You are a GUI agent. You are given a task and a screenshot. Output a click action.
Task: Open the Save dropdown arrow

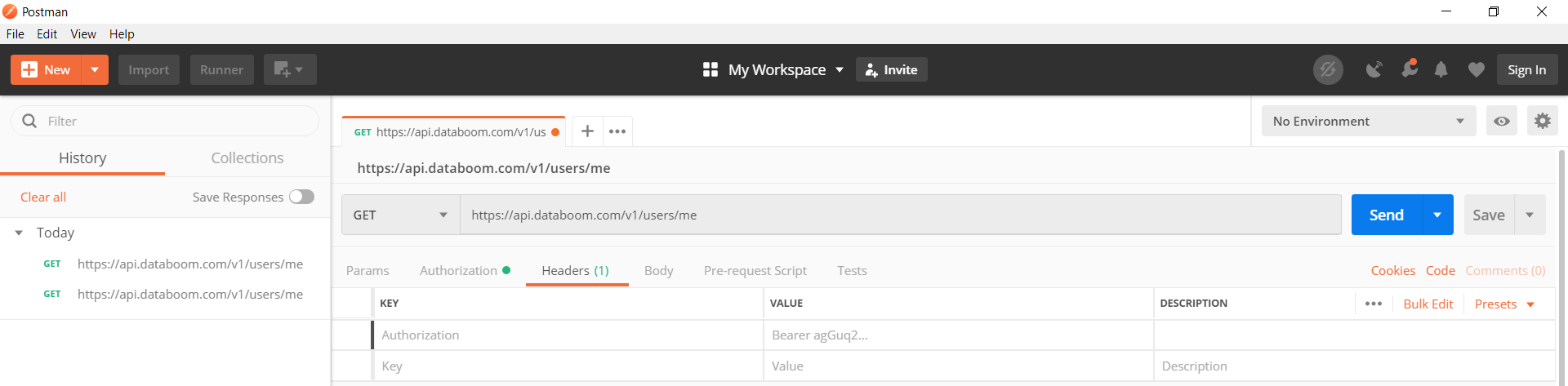[1530, 215]
